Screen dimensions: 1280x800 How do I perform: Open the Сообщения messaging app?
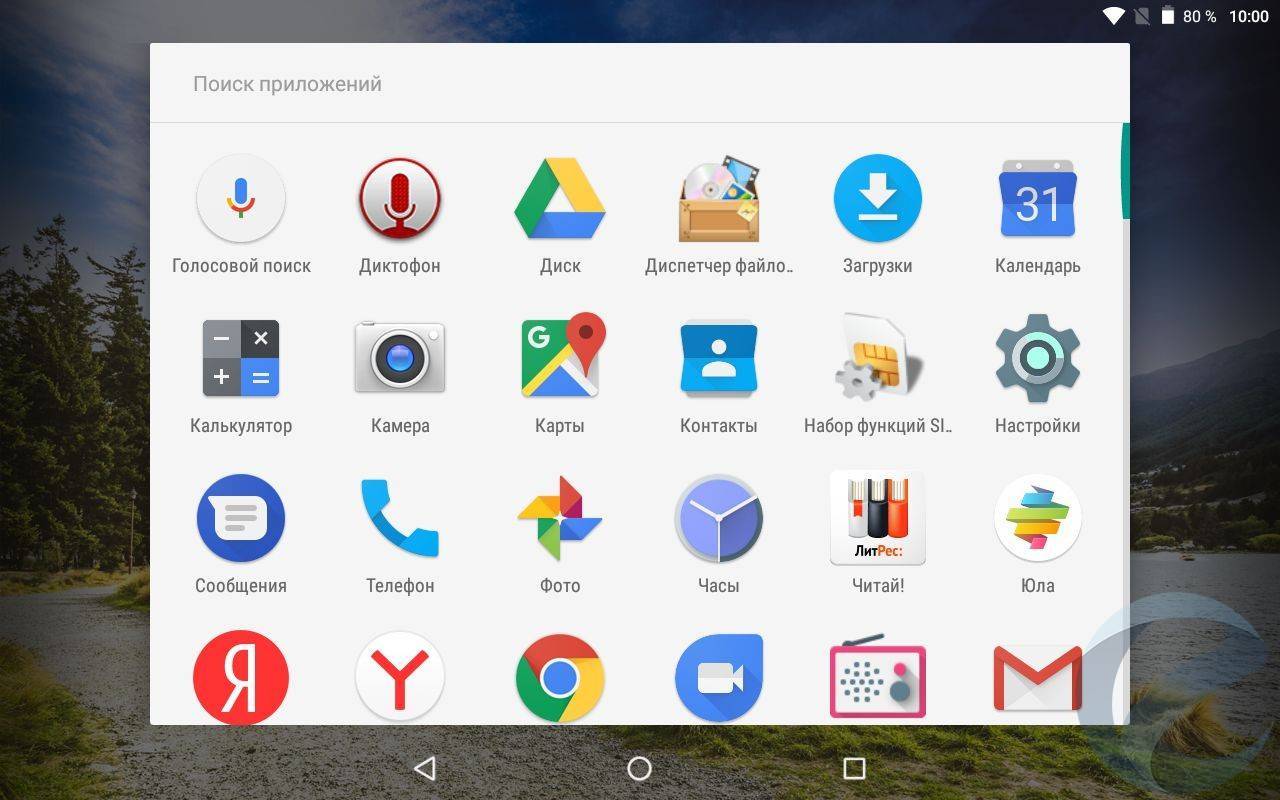[x=240, y=518]
